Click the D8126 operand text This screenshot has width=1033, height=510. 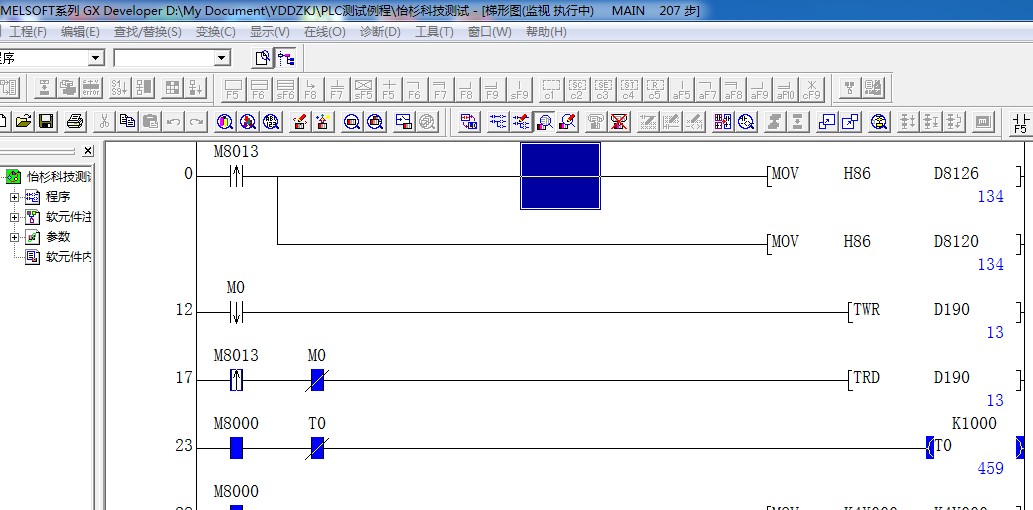(x=956, y=174)
